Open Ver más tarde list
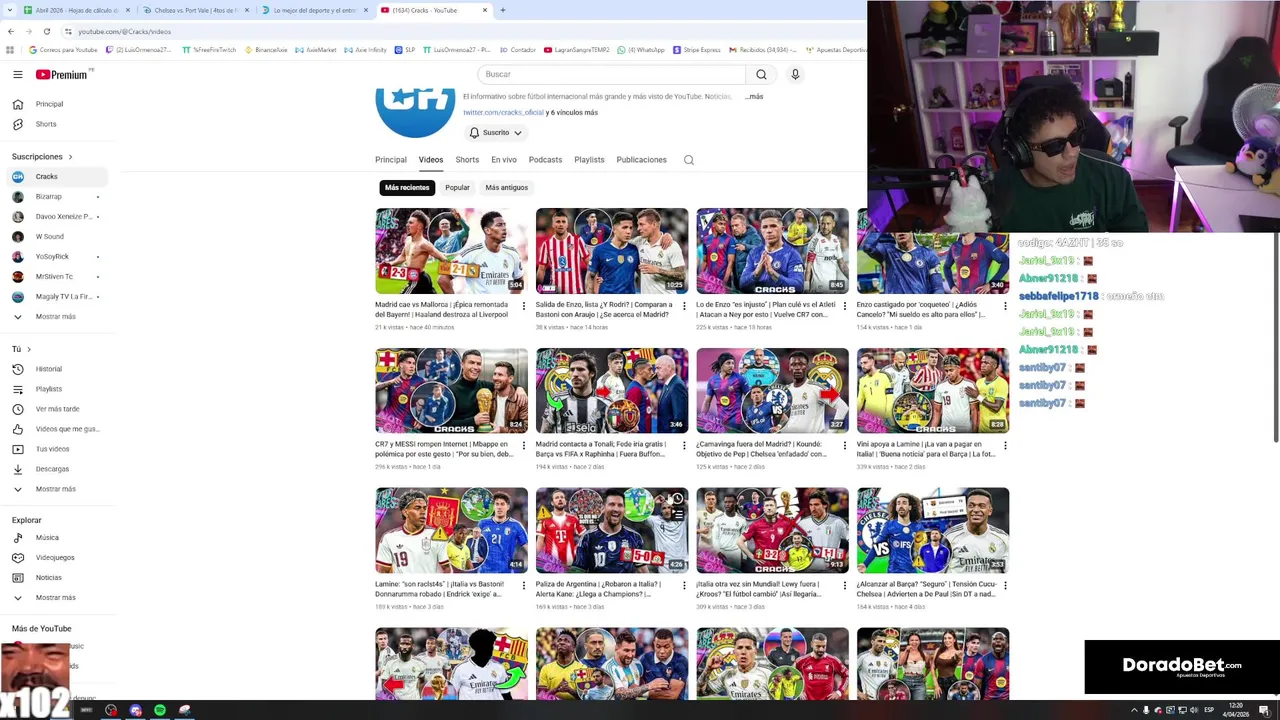The image size is (1280, 720). click(57, 409)
